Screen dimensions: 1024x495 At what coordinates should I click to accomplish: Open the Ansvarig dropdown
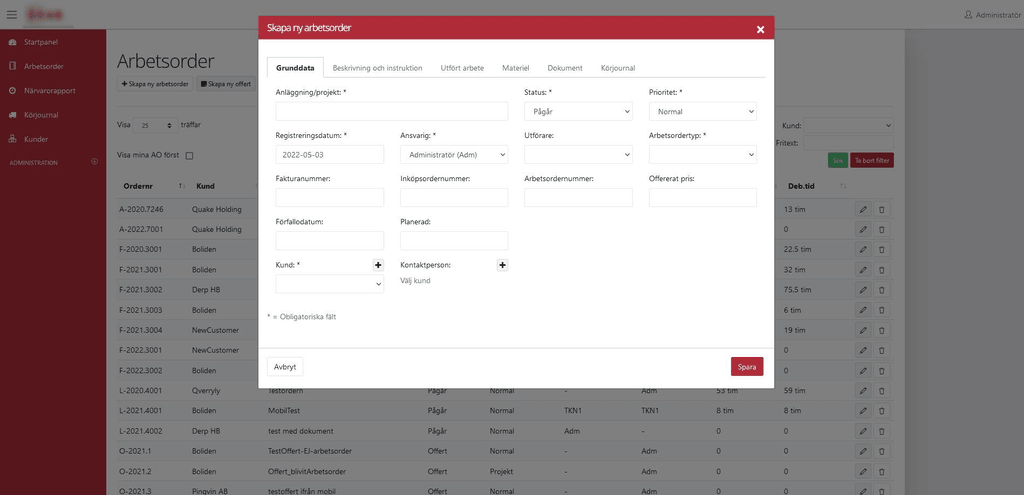point(454,155)
